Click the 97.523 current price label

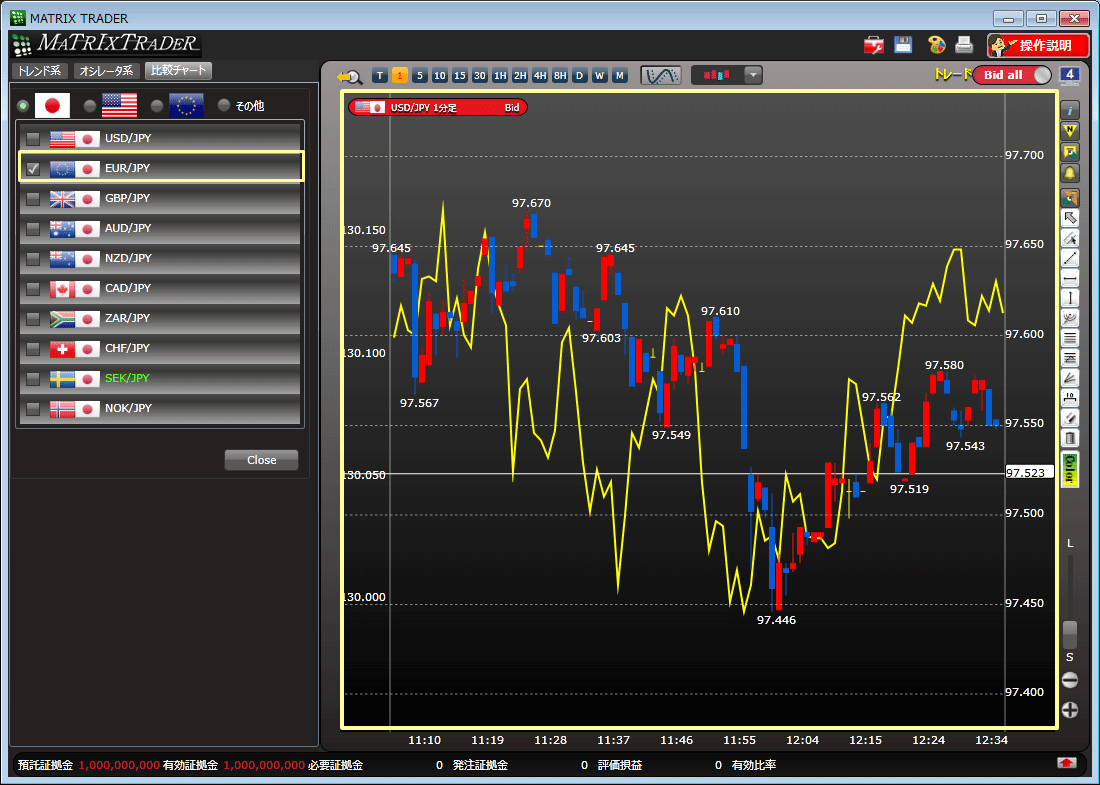(1029, 473)
